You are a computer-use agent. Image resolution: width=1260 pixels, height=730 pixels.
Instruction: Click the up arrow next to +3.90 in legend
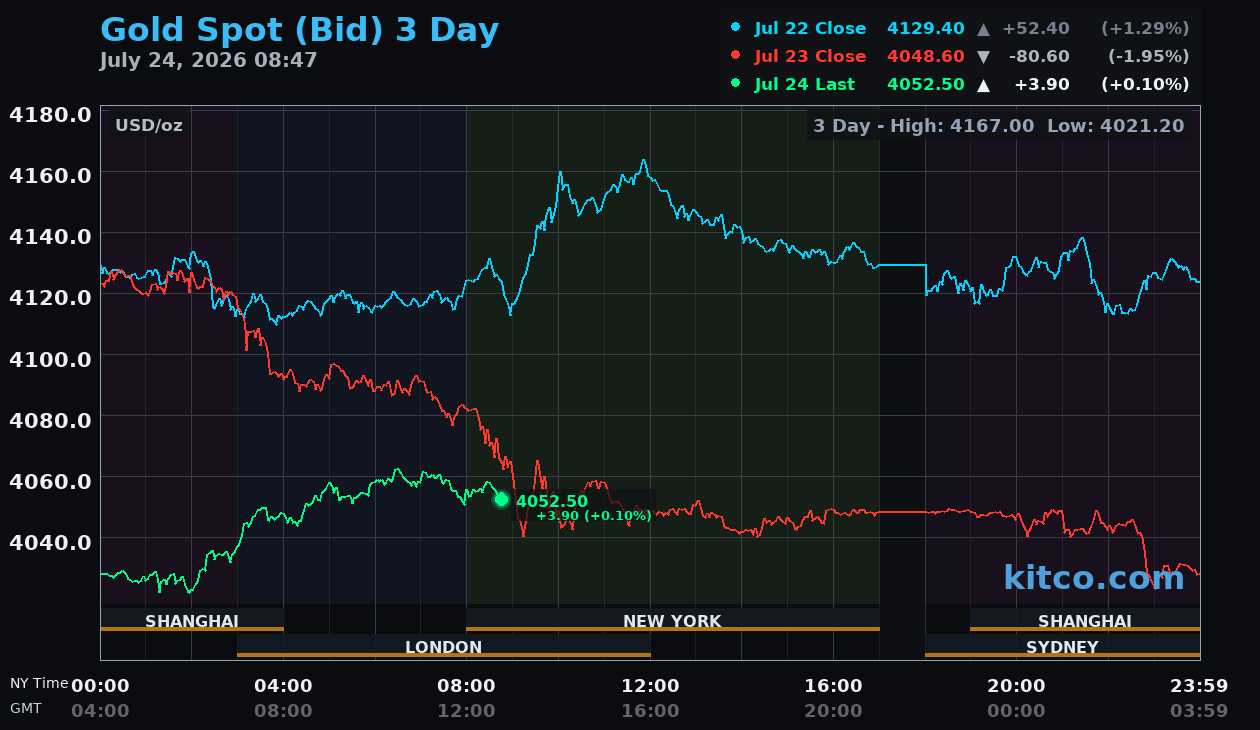983,85
